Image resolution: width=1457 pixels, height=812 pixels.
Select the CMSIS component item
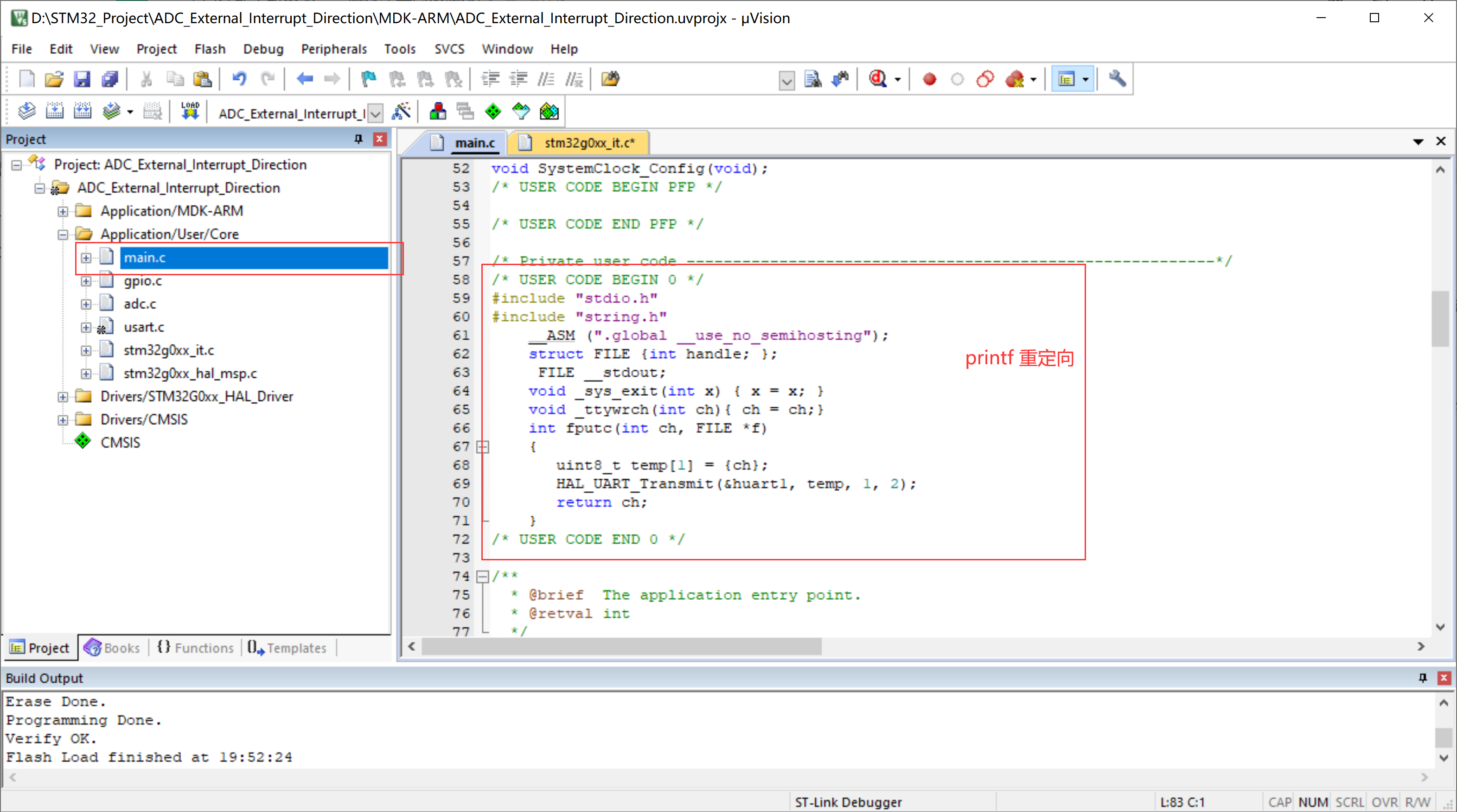120,443
